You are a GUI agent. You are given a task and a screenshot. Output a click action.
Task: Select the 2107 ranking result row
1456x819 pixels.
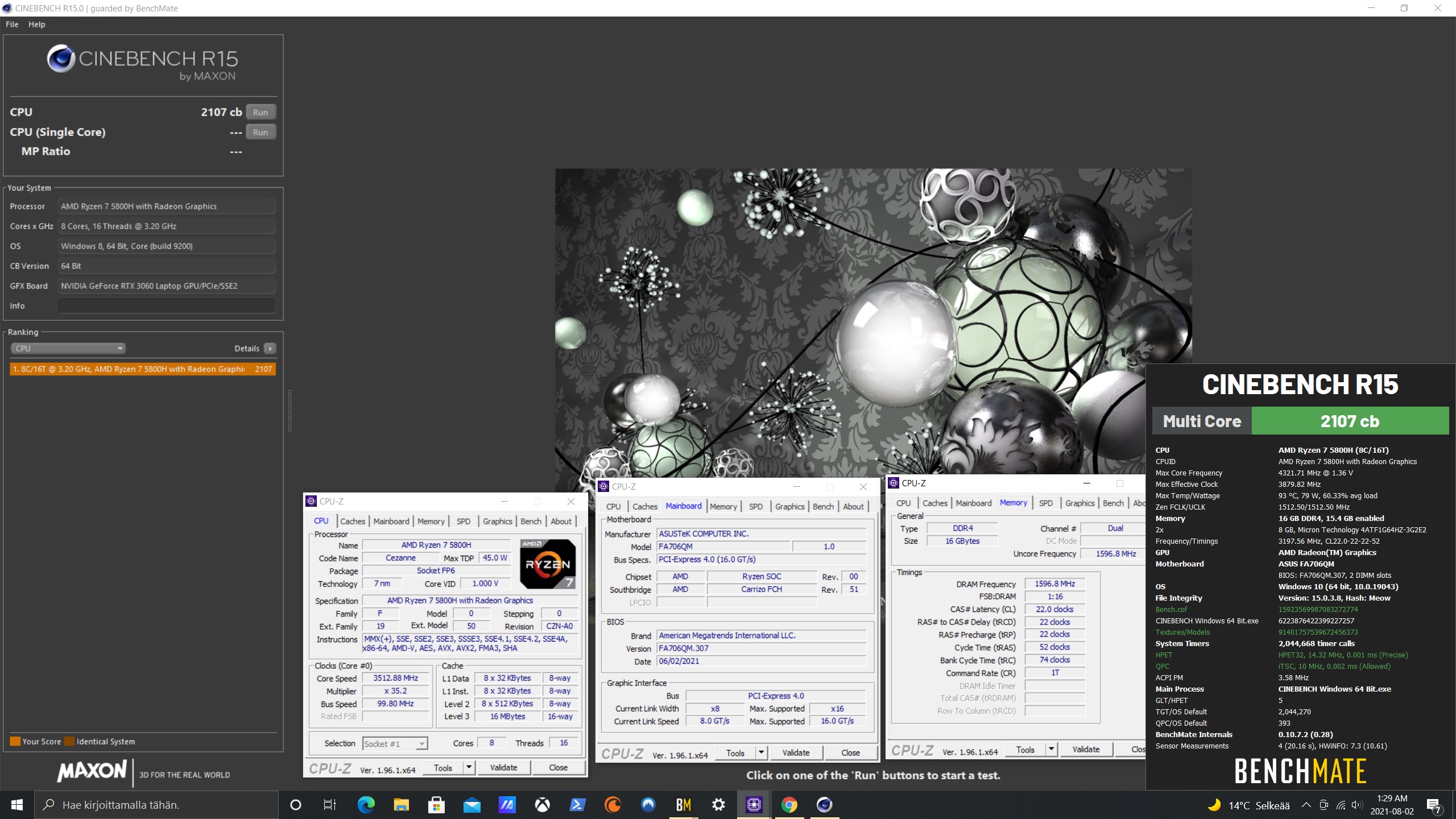tap(143, 369)
